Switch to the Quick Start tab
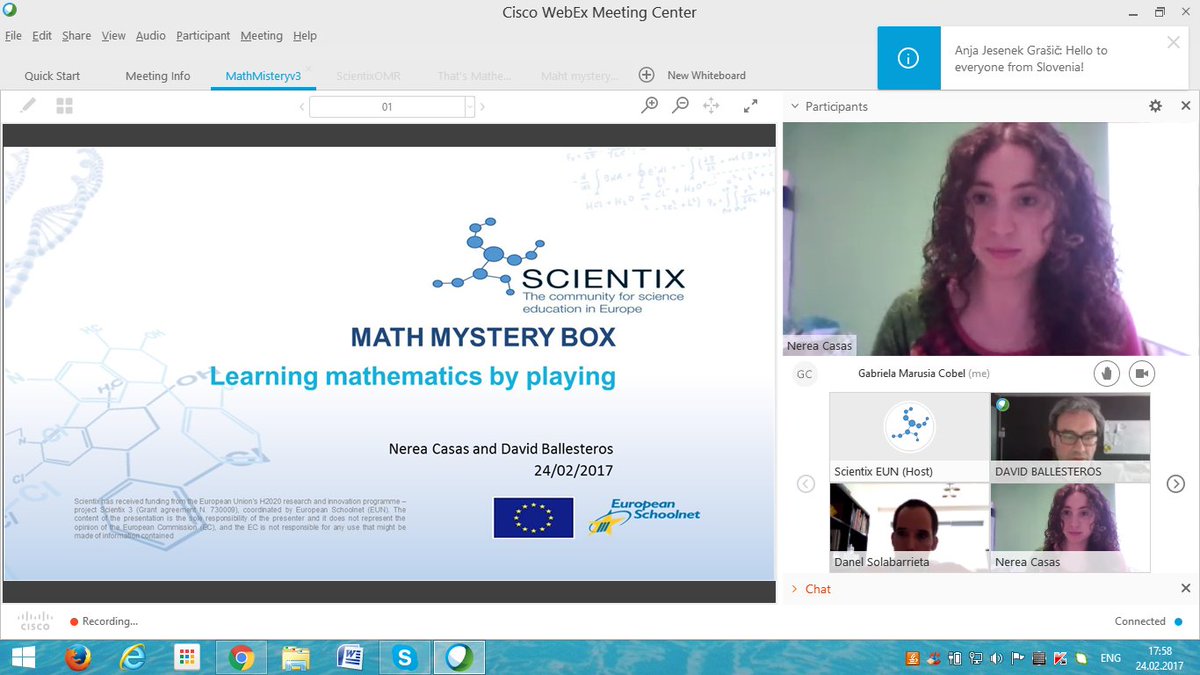Screen dimensions: 1200x675 point(52,75)
